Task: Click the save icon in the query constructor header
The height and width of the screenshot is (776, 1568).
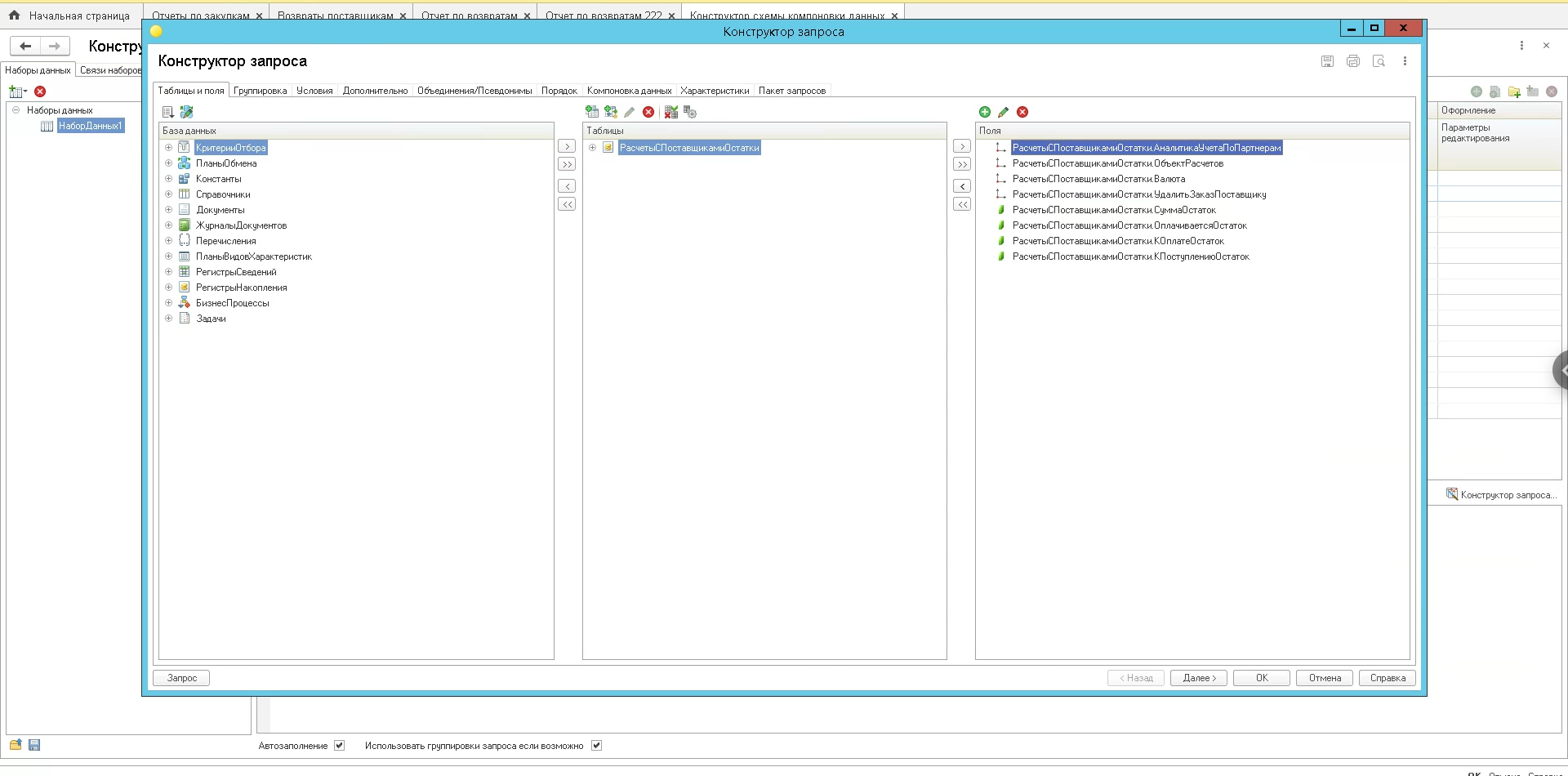Action: [1327, 61]
